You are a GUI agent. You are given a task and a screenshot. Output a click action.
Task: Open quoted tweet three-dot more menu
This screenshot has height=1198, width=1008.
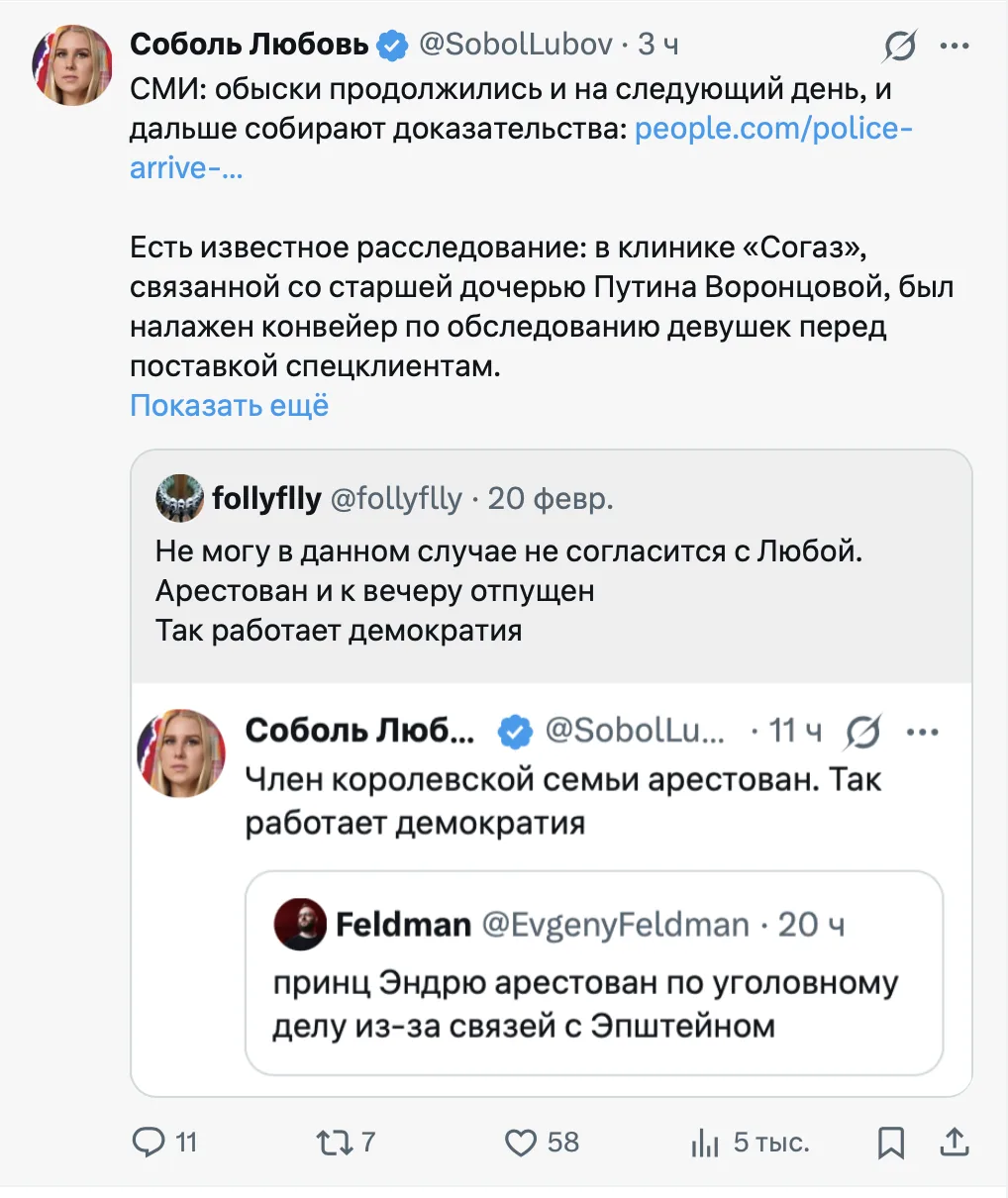pos(922,733)
